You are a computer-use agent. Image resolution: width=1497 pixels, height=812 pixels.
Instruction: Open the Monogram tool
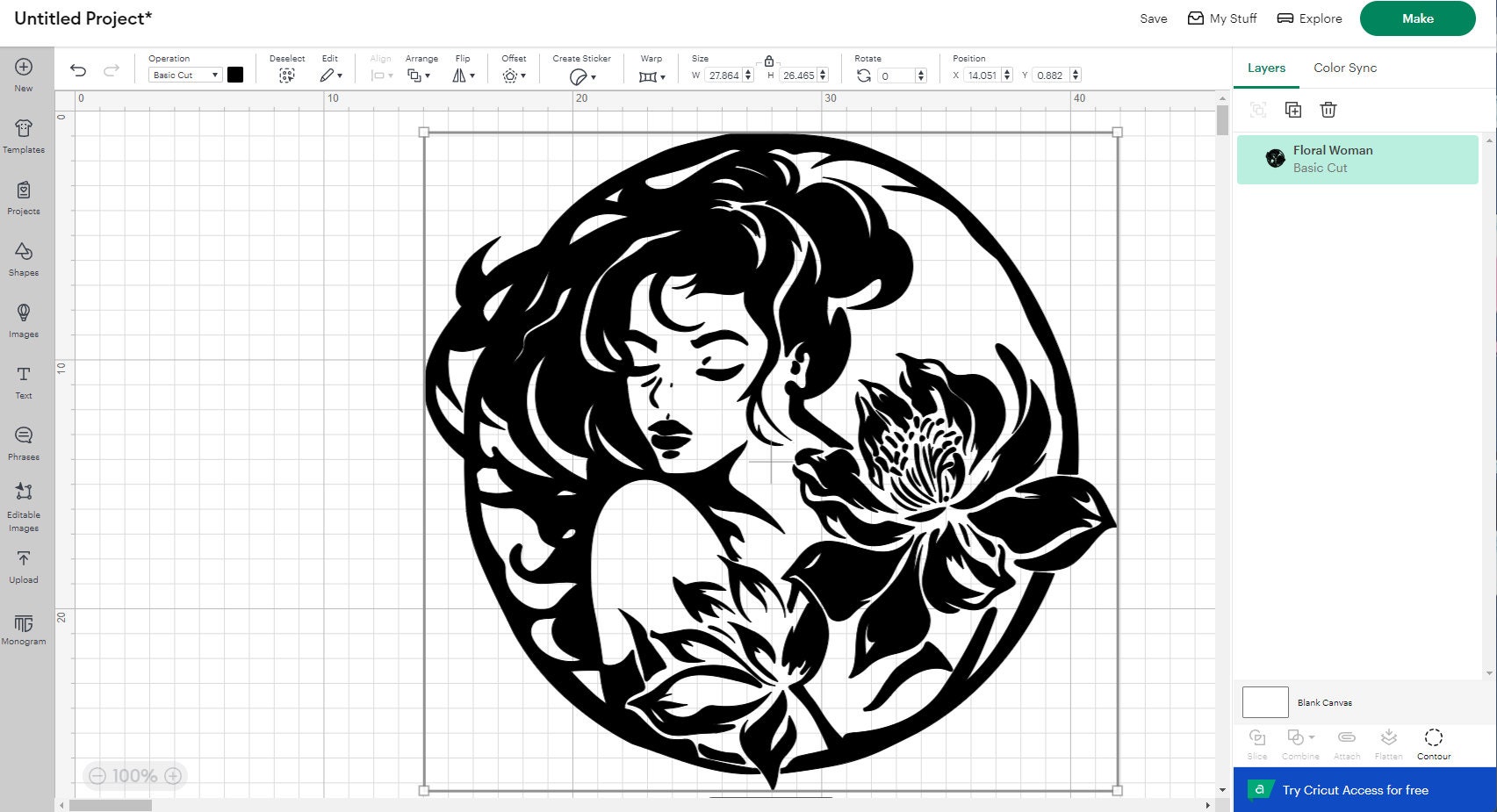click(24, 629)
